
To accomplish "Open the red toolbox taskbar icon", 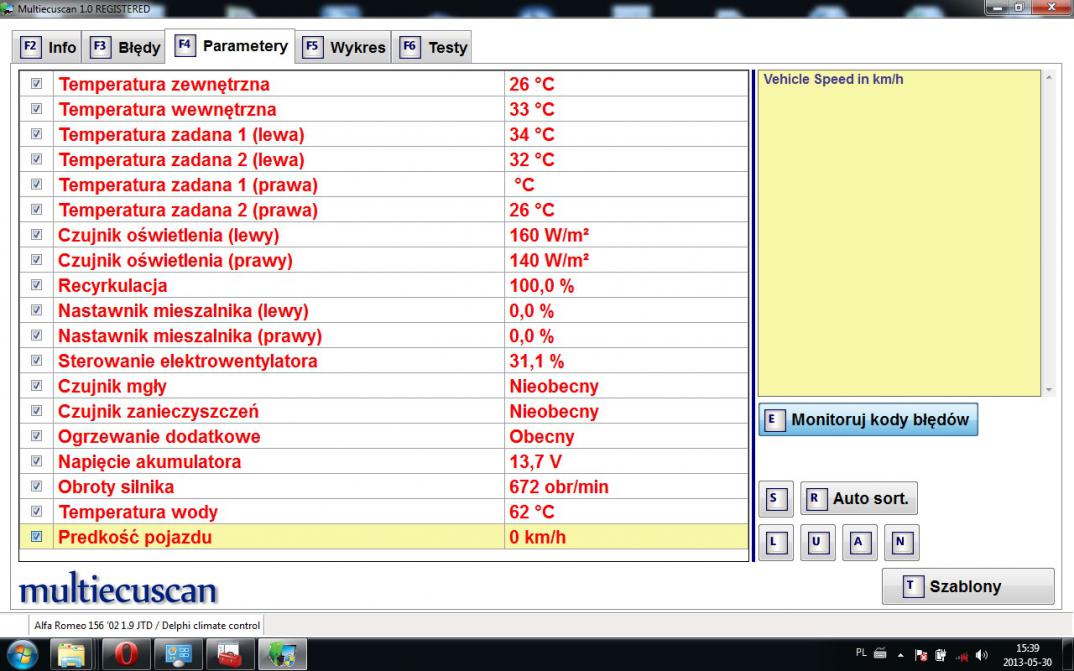I will 230,654.
